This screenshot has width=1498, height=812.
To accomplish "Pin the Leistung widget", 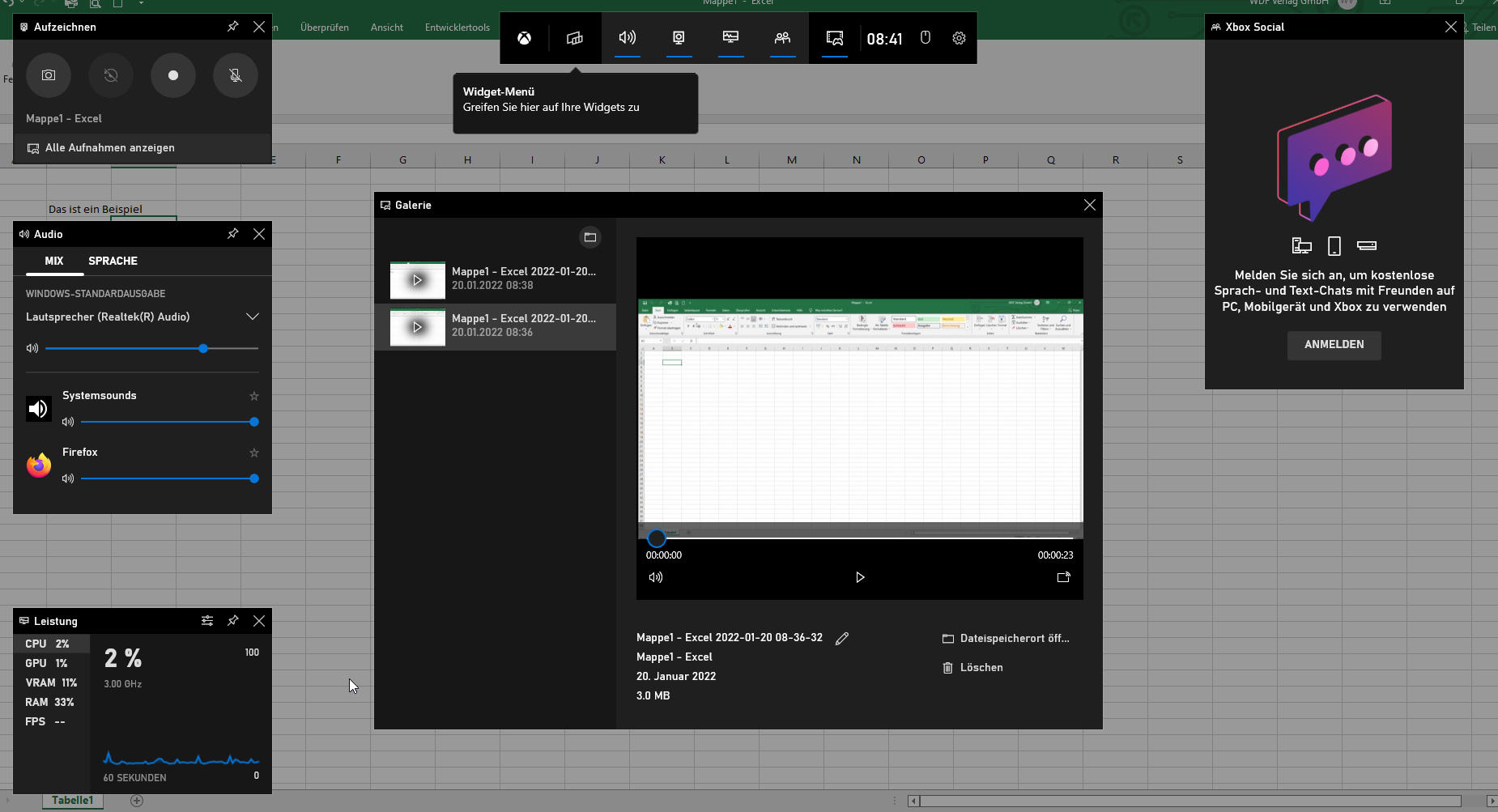I will point(232,621).
